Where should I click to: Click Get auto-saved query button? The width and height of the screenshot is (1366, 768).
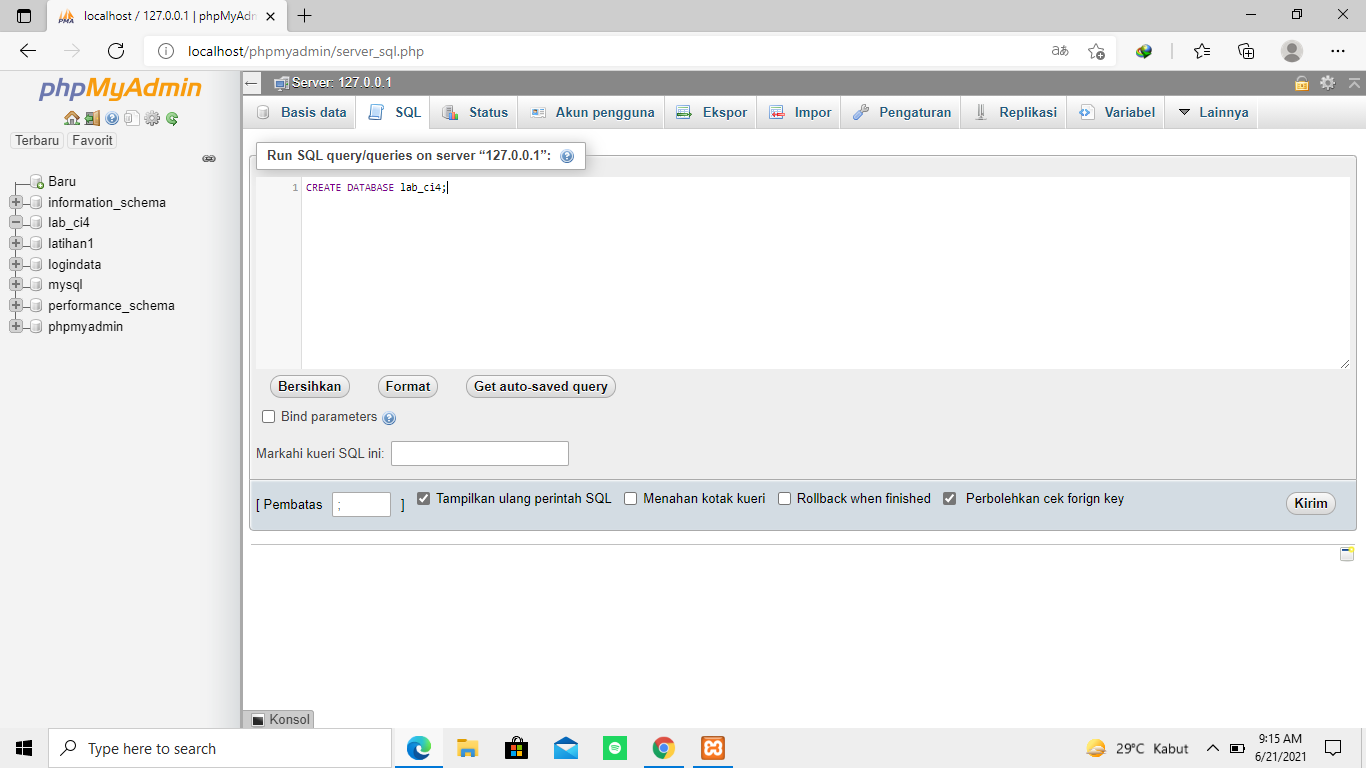click(x=540, y=386)
